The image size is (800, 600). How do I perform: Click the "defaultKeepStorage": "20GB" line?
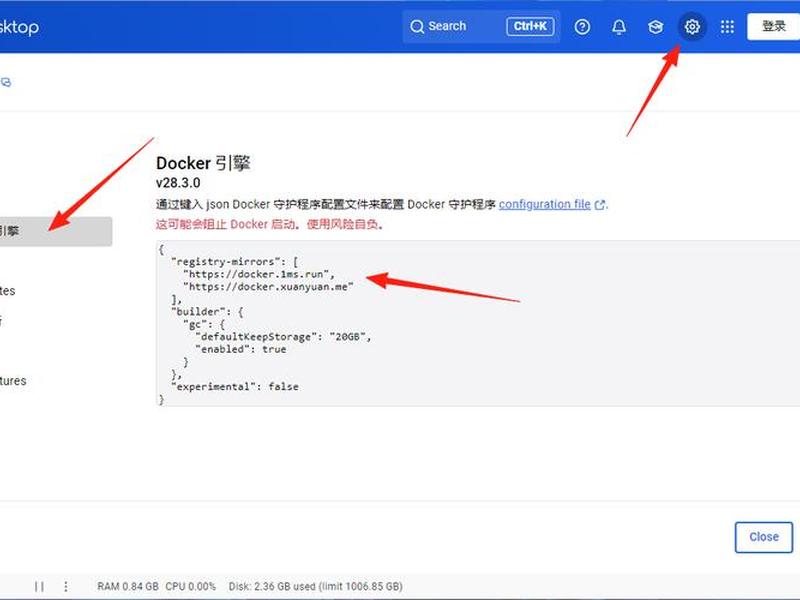(x=283, y=337)
